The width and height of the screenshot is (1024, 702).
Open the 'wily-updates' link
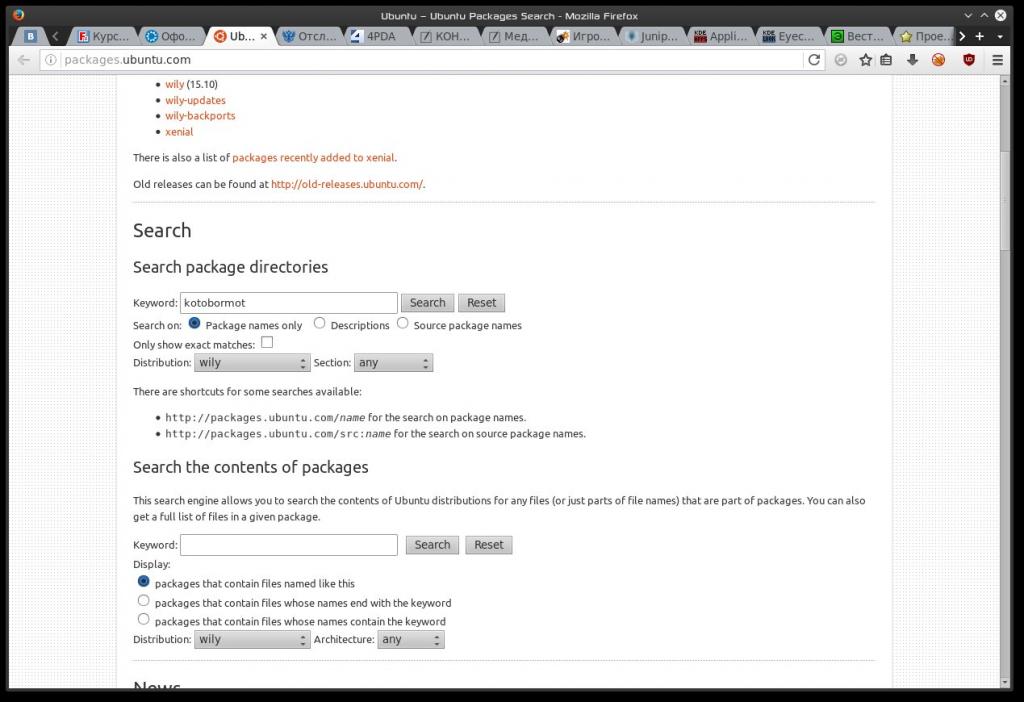point(195,100)
